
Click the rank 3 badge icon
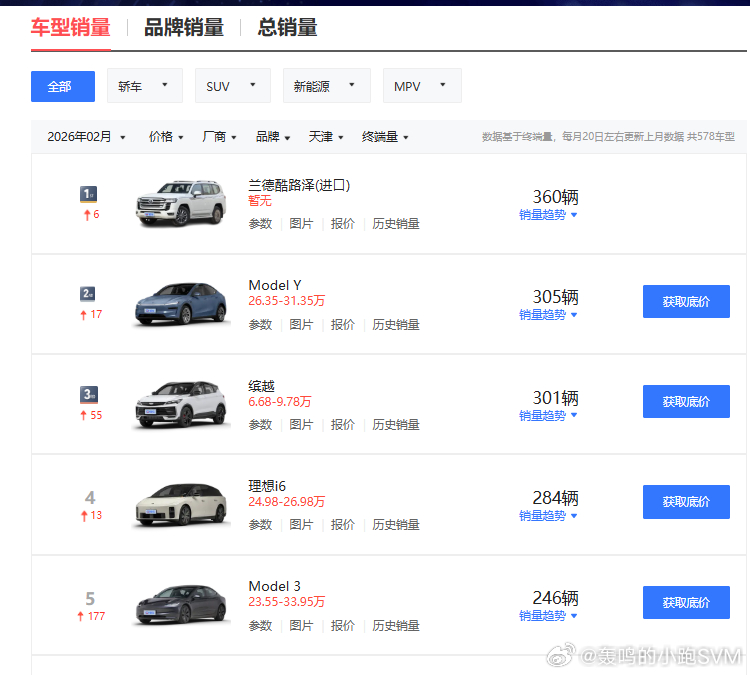[x=89, y=395]
